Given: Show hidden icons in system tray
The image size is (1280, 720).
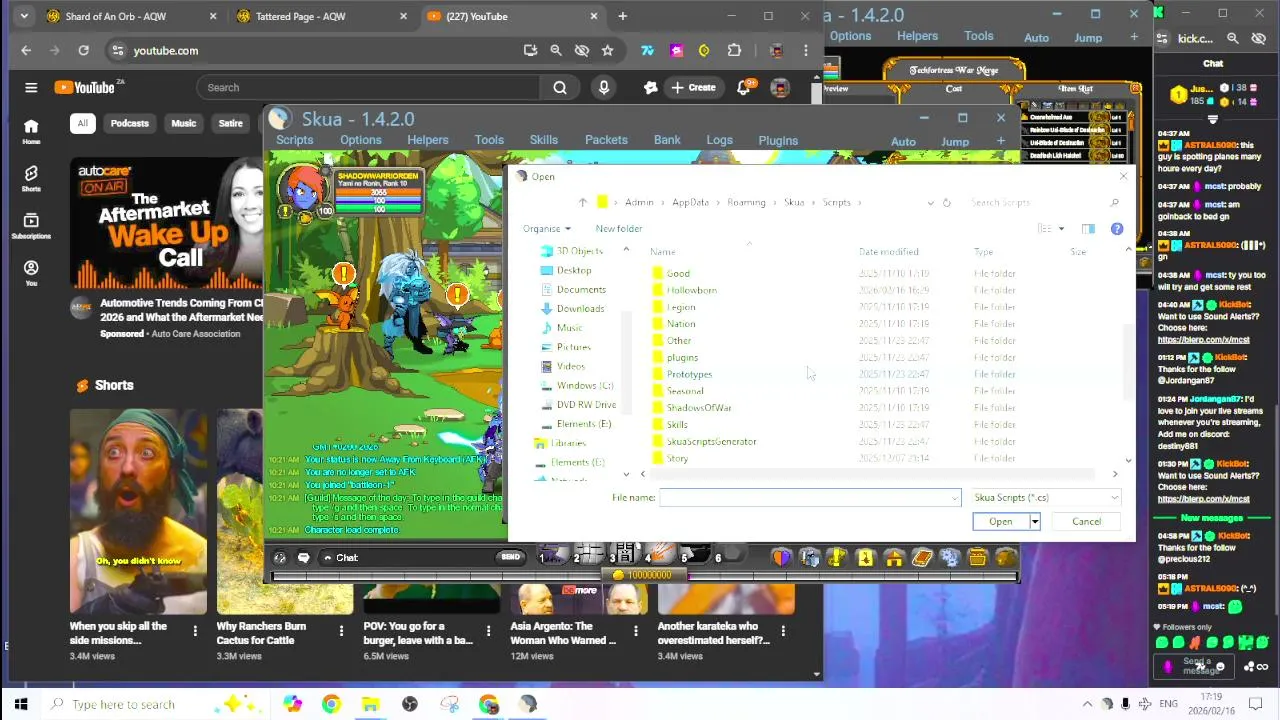Looking at the screenshot, I should [x=1087, y=704].
